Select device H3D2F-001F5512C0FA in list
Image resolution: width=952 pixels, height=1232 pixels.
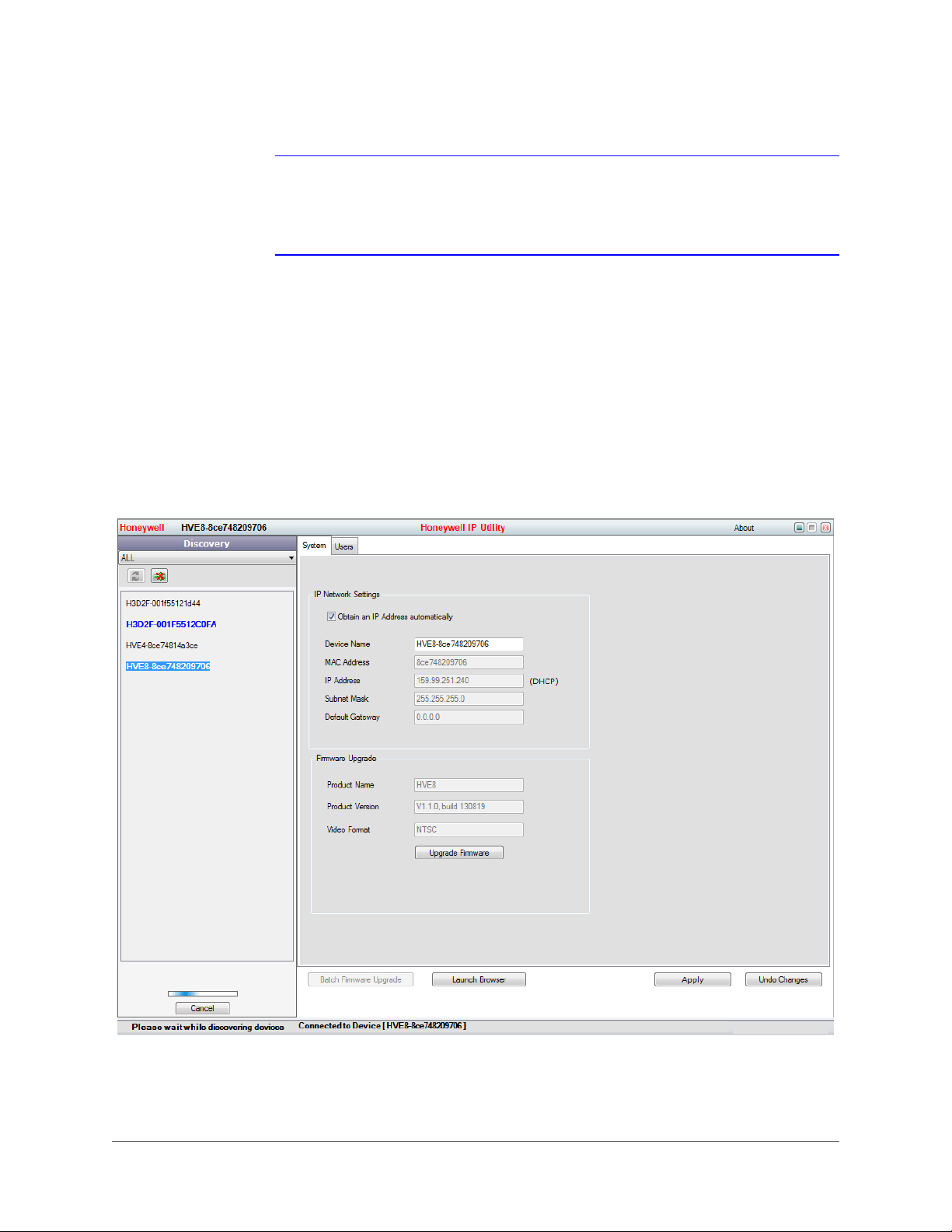[x=171, y=624]
